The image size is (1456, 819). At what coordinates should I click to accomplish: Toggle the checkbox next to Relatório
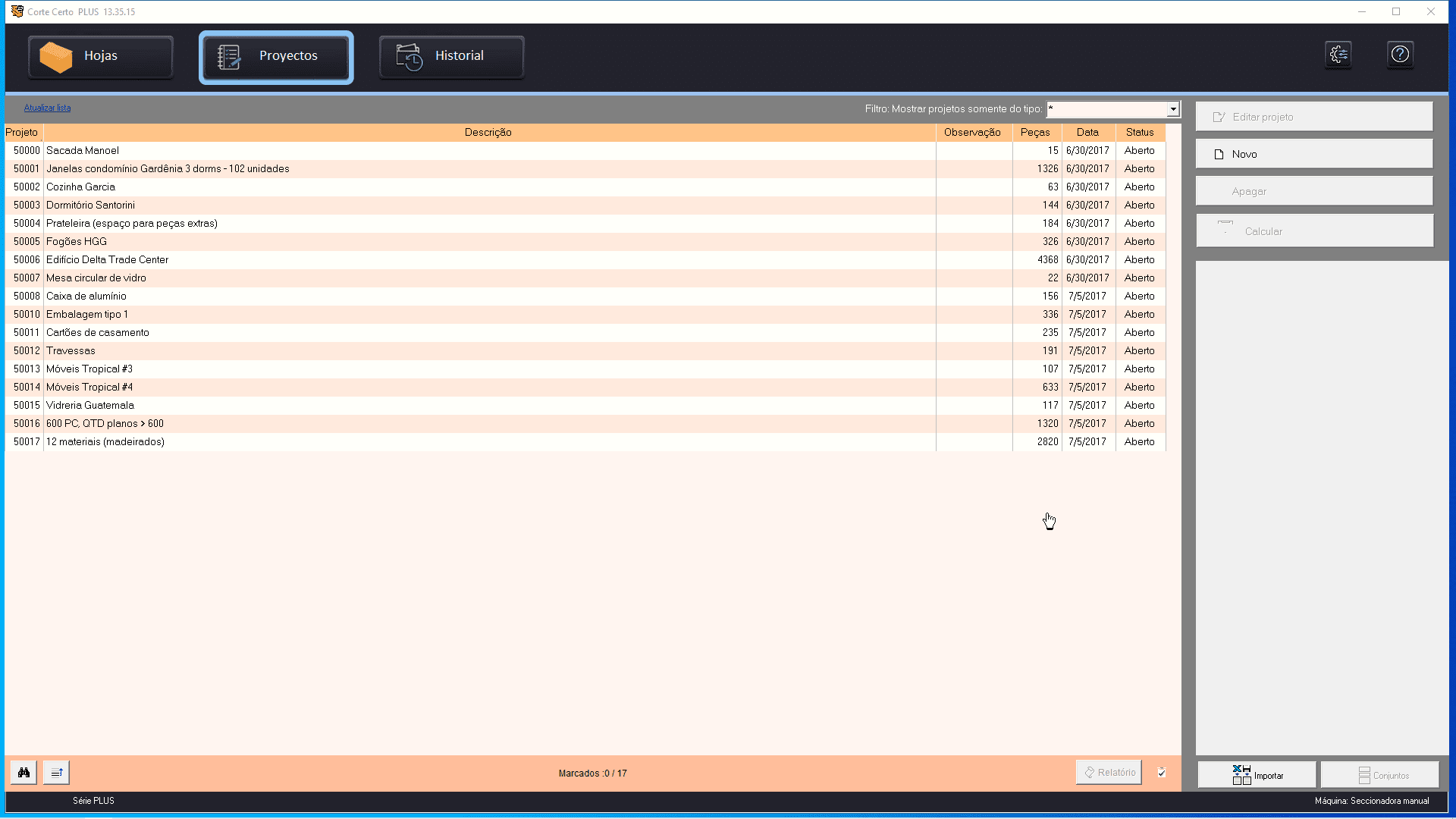pos(1162,773)
